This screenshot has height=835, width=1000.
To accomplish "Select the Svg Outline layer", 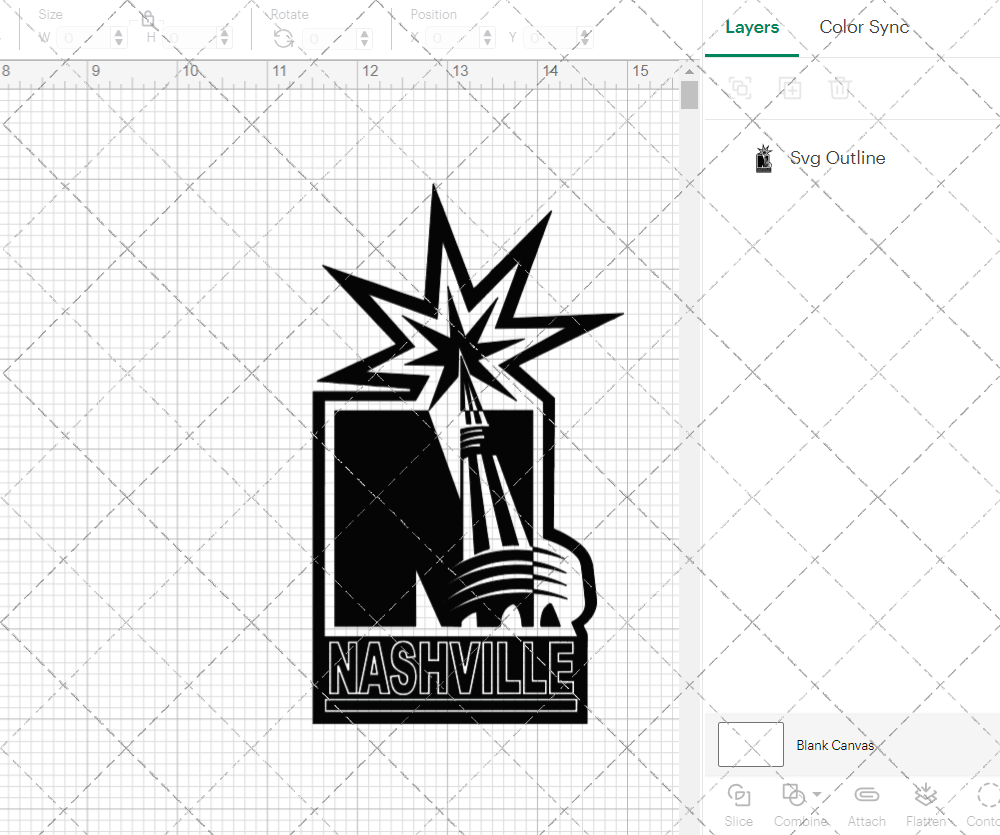I will point(853,158).
